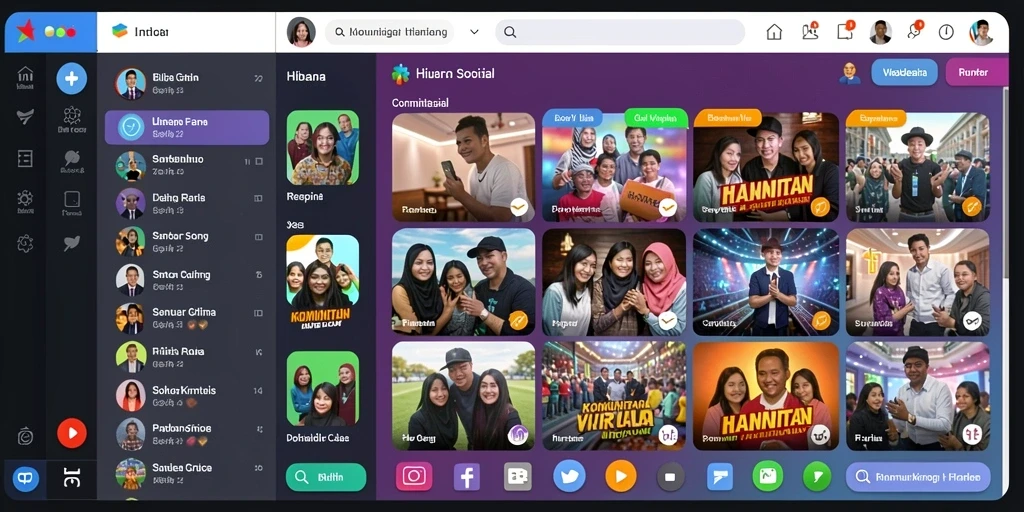This screenshot has height=512, width=1024.
Task: Click the user avatar beside top search pill
Action: point(301,32)
